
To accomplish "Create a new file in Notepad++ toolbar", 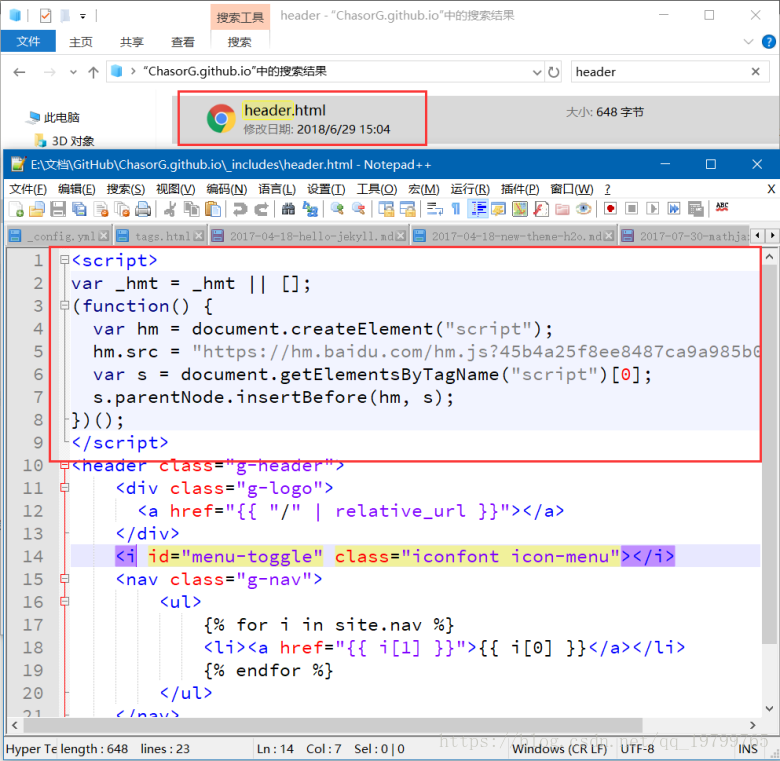I will 16,209.
